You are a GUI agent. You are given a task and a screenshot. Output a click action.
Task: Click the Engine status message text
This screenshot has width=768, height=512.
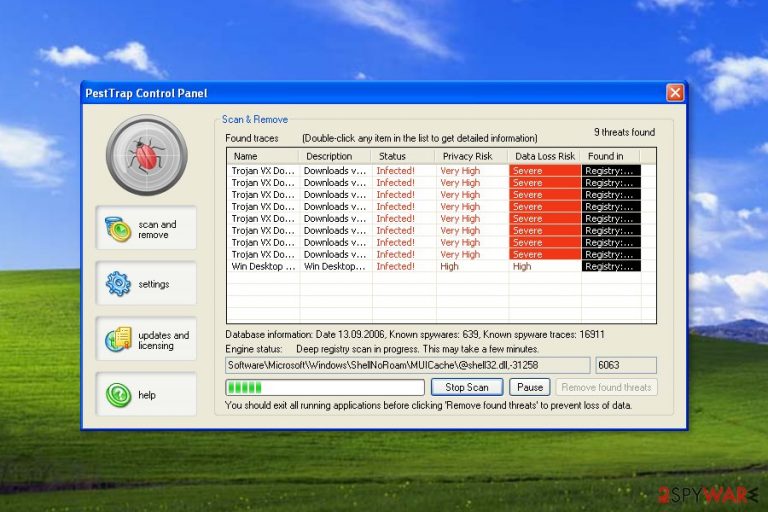point(417,349)
